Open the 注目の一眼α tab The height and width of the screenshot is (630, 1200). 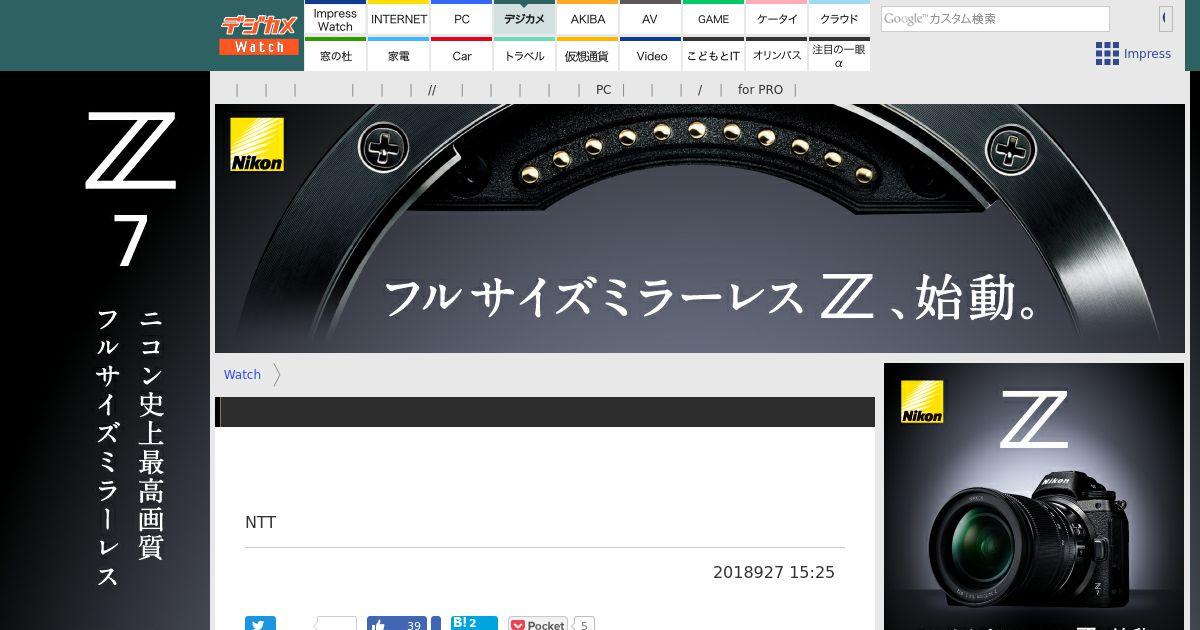coord(839,55)
